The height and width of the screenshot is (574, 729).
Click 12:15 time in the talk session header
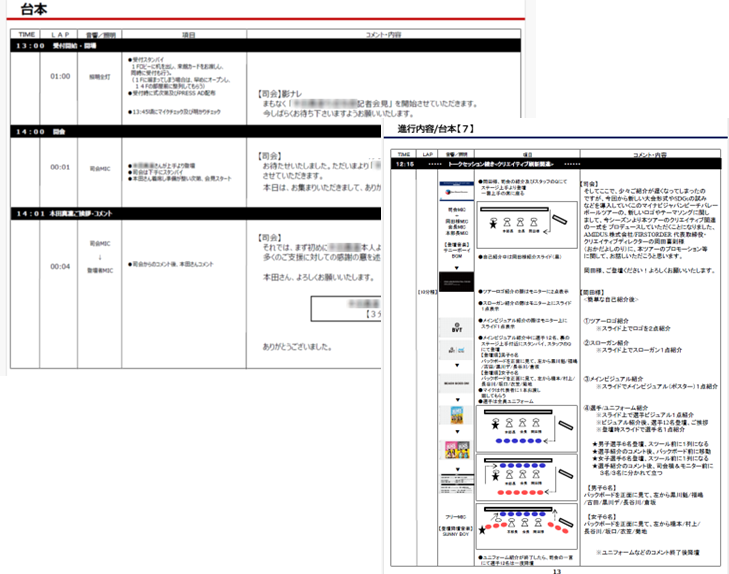(404, 164)
